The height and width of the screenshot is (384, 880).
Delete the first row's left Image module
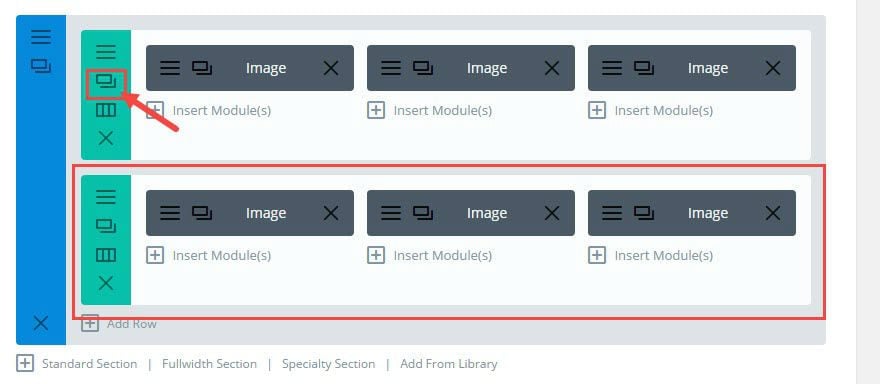tap(331, 68)
